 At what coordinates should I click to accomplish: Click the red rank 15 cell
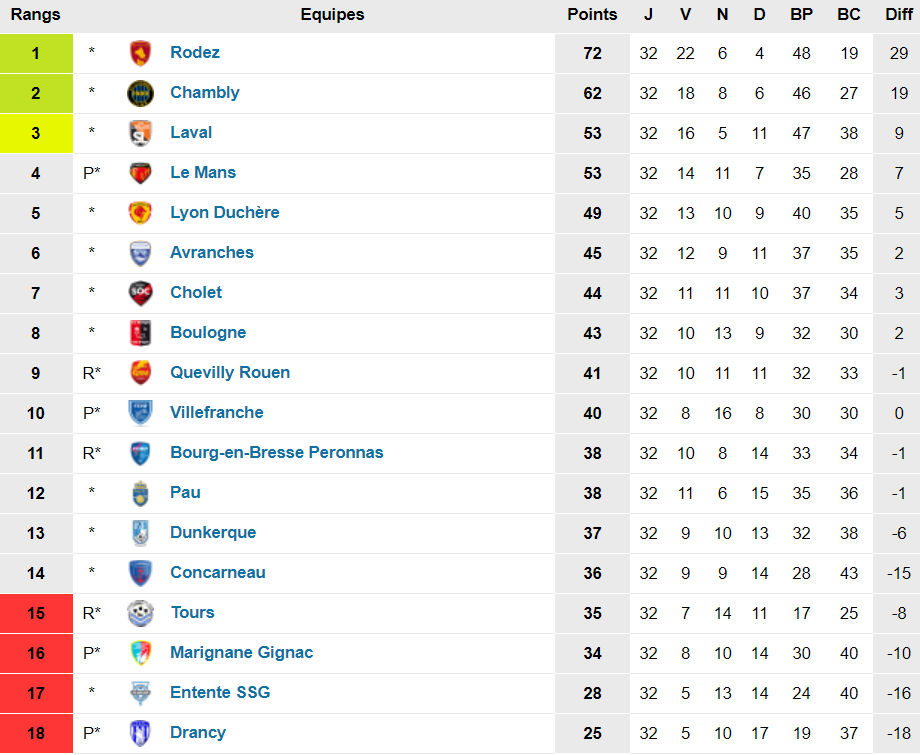click(36, 613)
